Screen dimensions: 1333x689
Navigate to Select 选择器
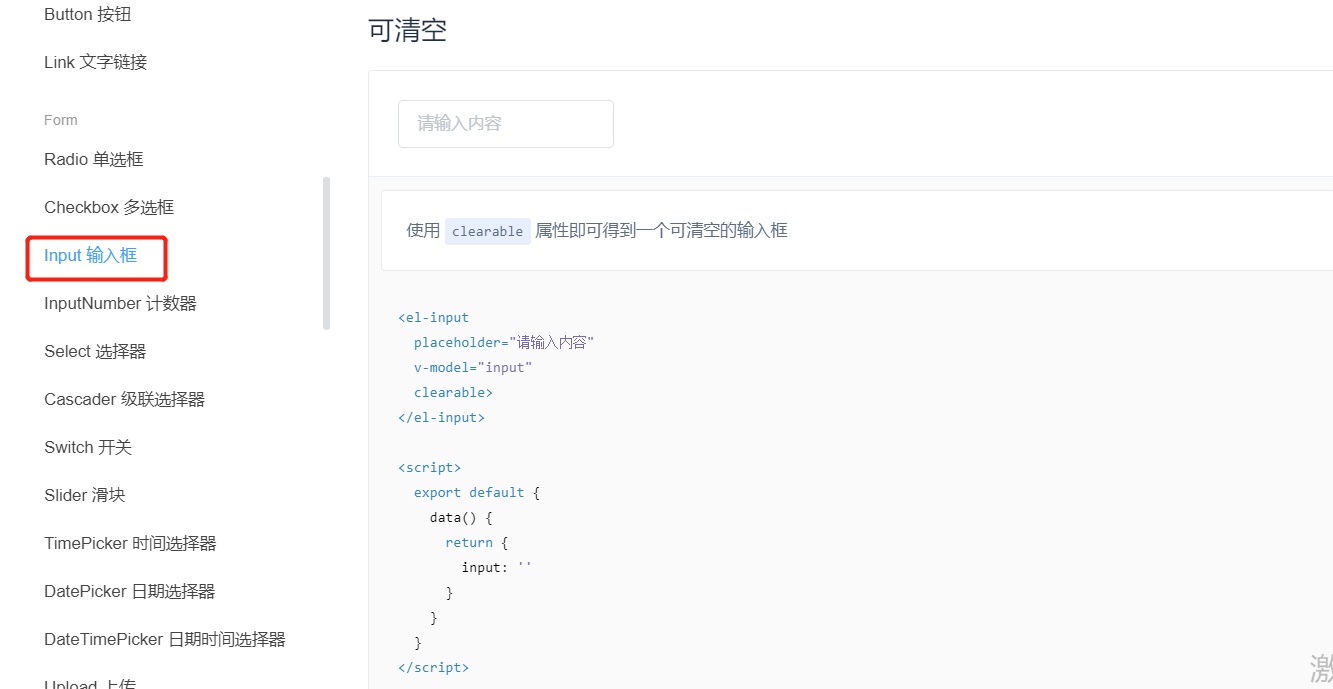click(x=95, y=351)
